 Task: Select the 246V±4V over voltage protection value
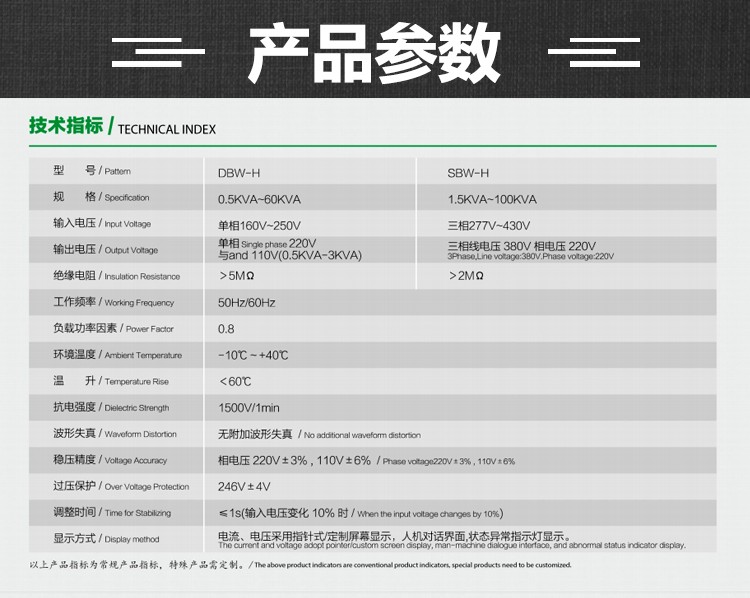244,487
